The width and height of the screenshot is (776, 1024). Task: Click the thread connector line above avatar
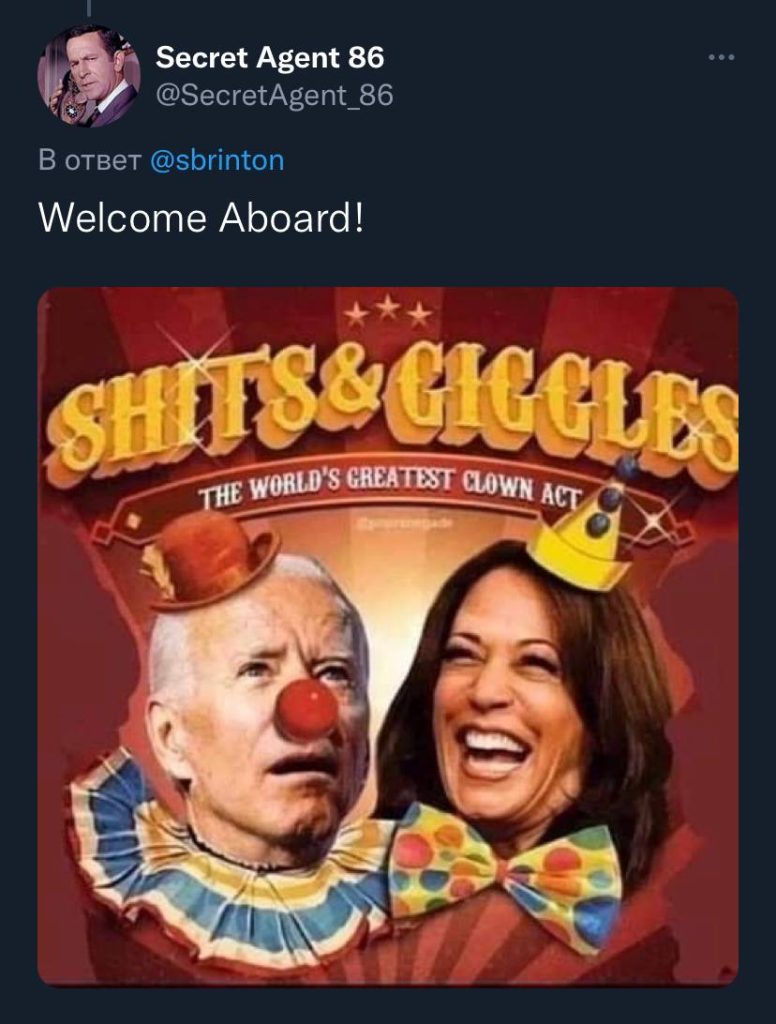(x=88, y=7)
